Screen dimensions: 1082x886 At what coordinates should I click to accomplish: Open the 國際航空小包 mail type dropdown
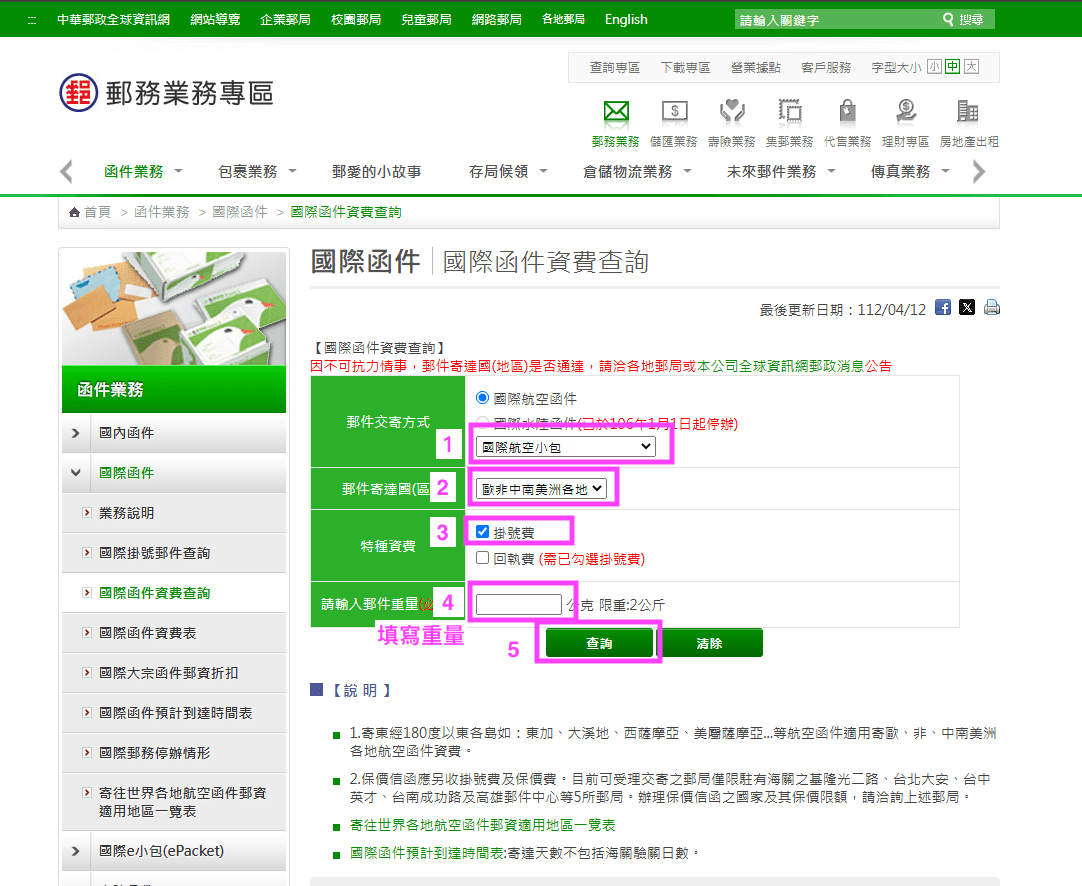pos(565,447)
